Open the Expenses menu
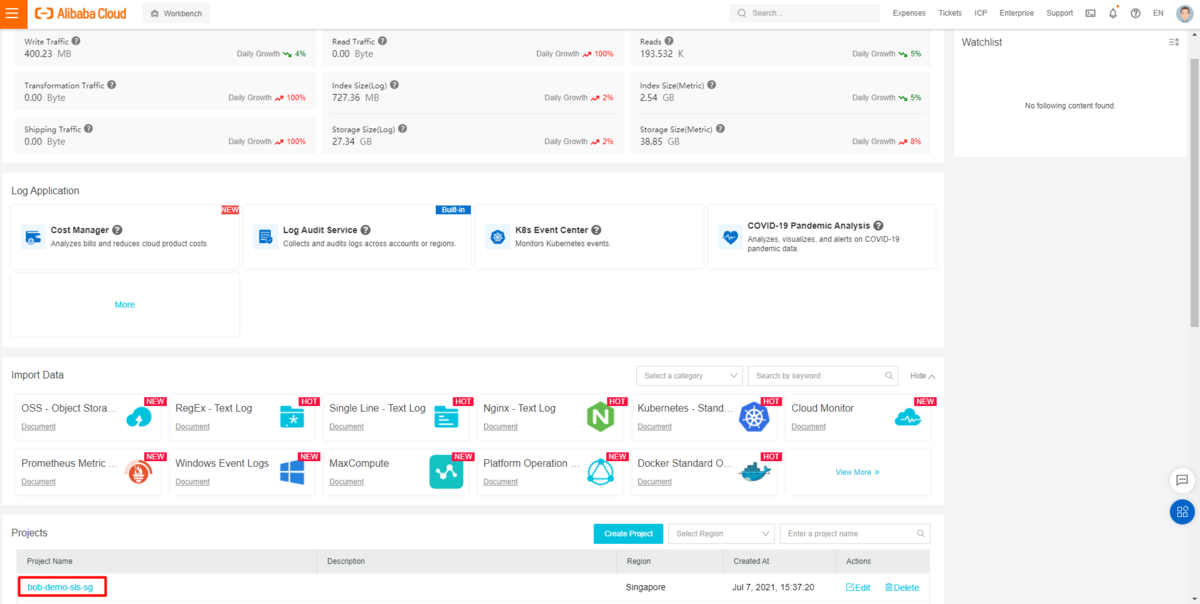1200x604 pixels. coord(909,13)
